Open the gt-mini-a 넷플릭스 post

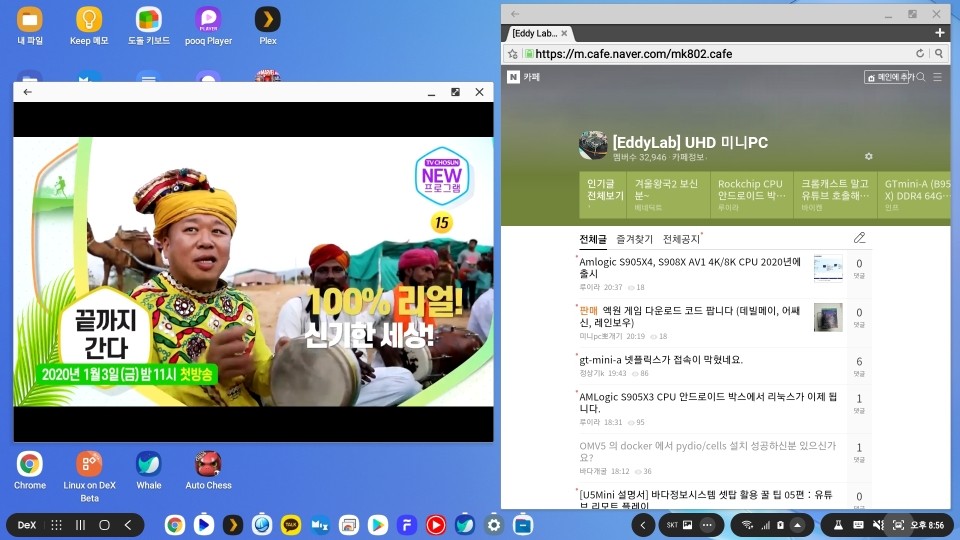[x=661, y=360]
